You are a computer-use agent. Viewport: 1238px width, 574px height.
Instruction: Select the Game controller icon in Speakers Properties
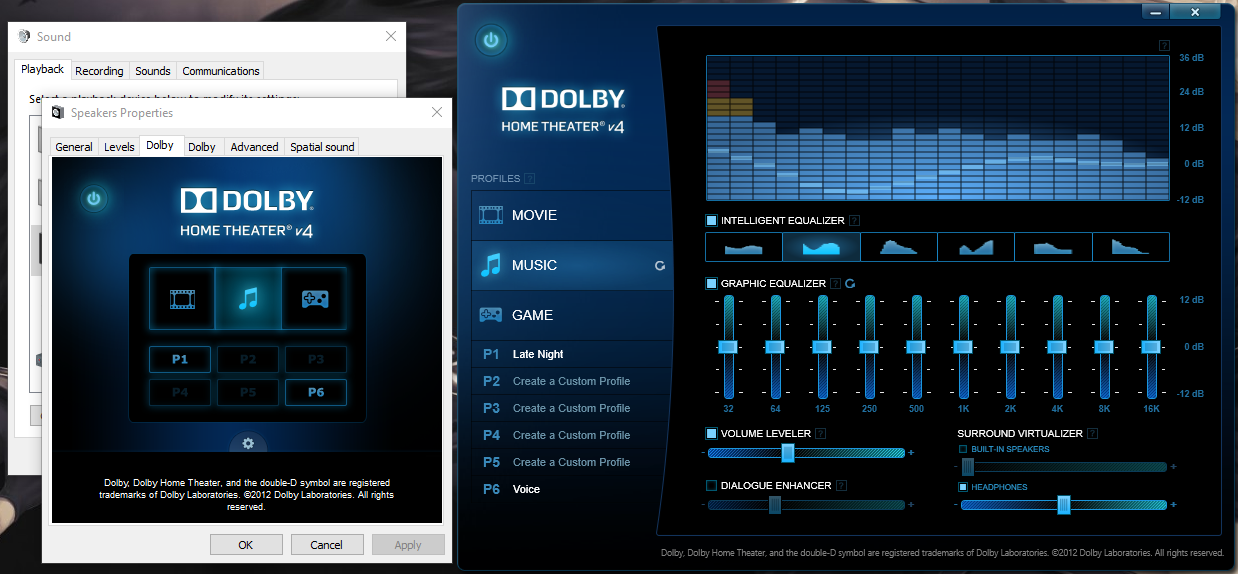click(314, 299)
